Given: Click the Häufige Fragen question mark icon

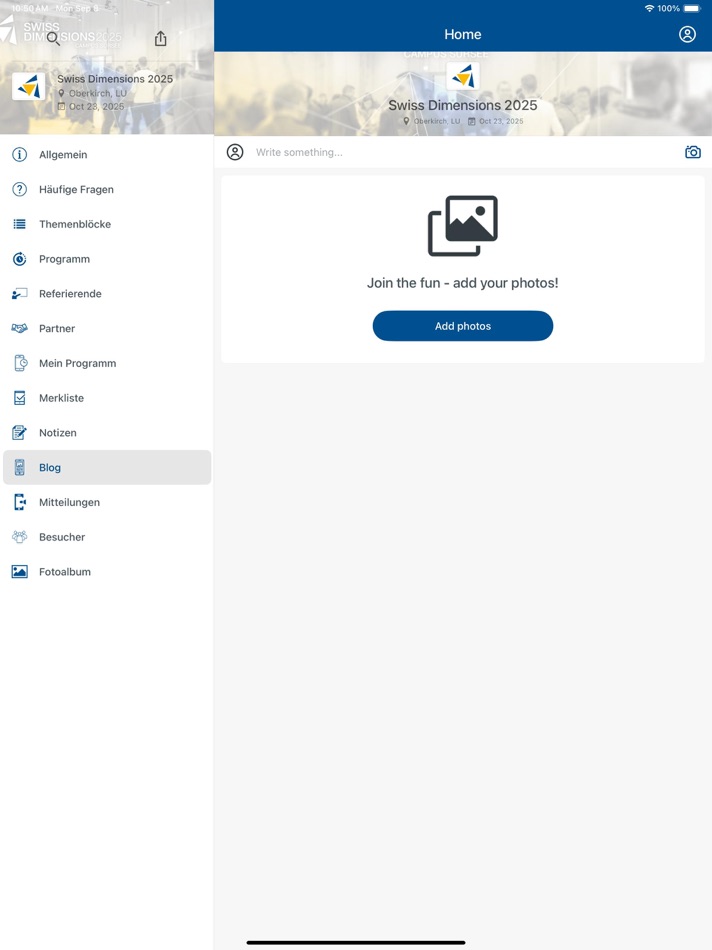Looking at the screenshot, I should coord(19,189).
